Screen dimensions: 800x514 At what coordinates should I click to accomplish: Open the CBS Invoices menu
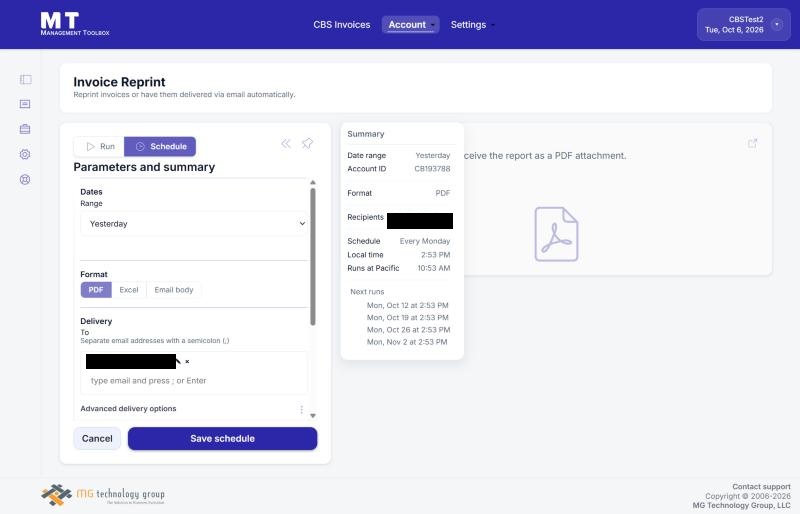342,25
